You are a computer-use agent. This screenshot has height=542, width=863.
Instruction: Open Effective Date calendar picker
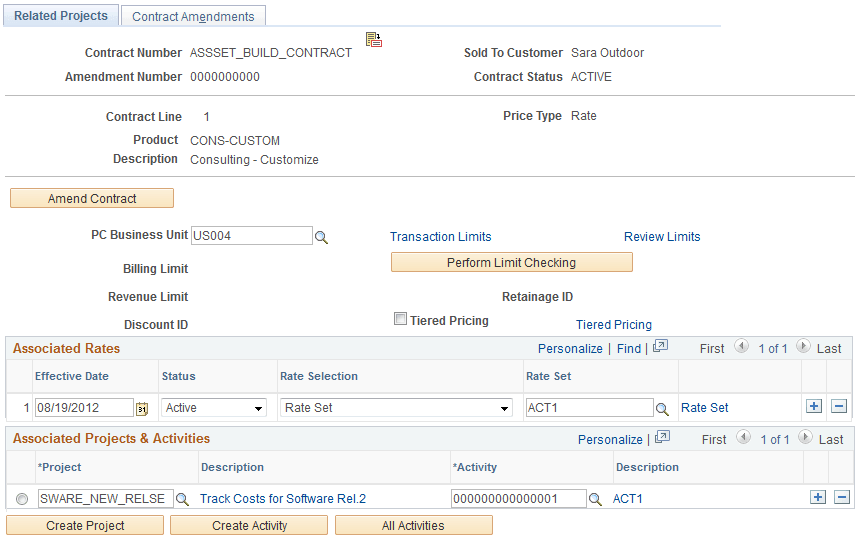pyautogui.click(x=142, y=408)
